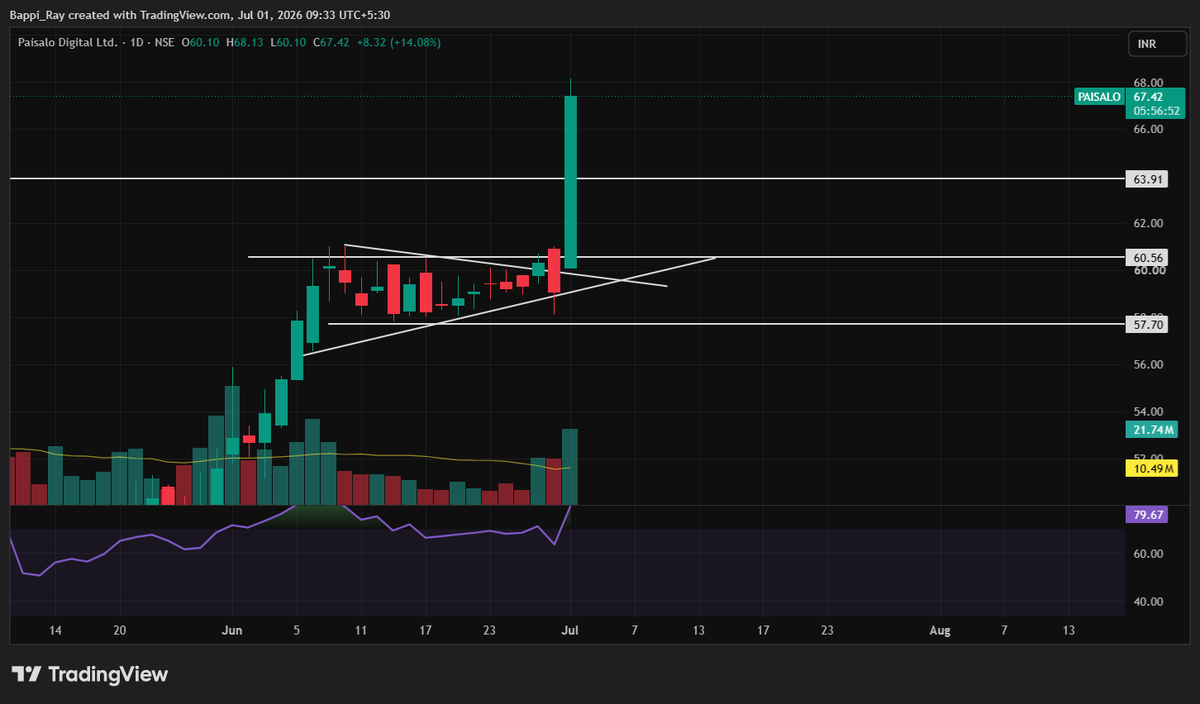Click the TradingView logo
The image size is (1200, 704).
(90, 674)
